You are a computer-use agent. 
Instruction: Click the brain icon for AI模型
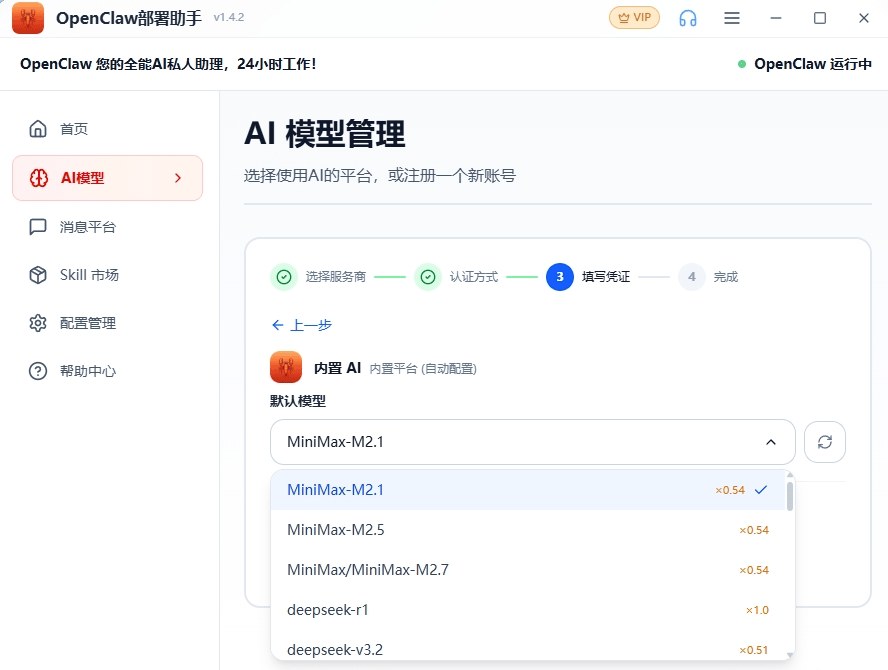coord(39,178)
